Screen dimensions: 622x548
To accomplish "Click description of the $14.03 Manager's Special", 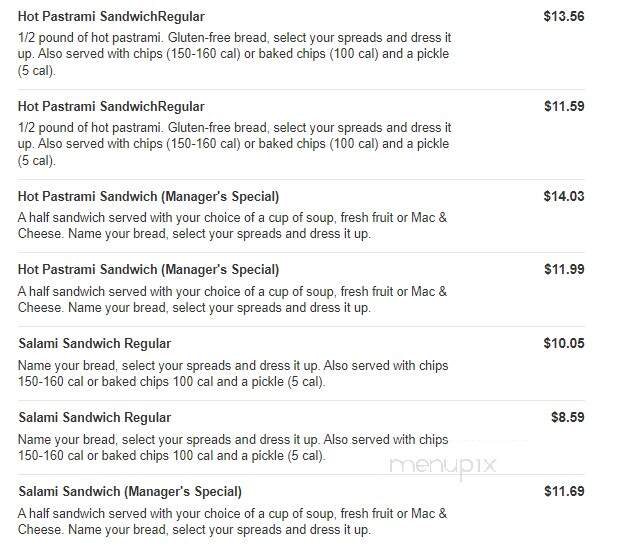I will (232, 225).
